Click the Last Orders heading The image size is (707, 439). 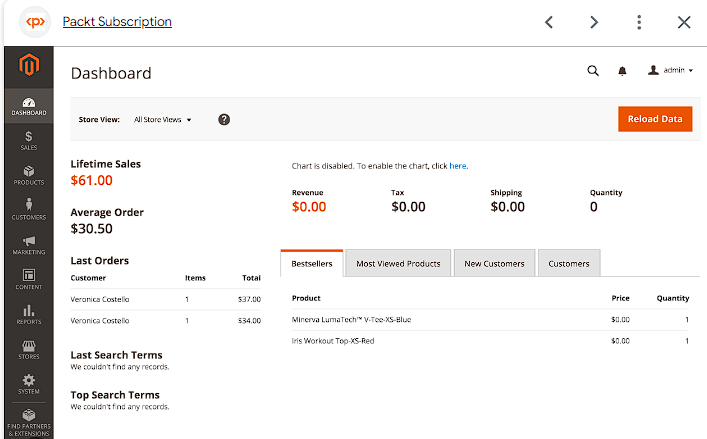click(100, 261)
